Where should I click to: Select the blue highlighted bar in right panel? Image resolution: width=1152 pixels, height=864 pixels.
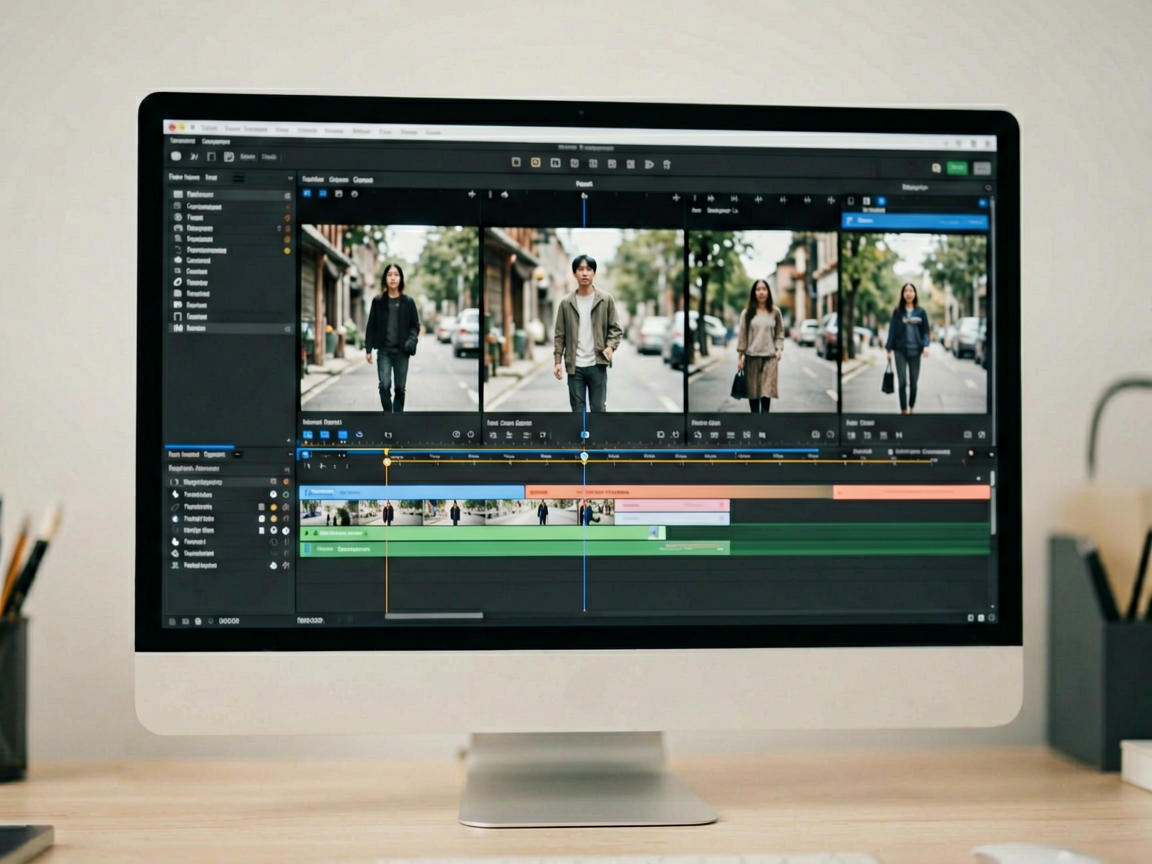coord(915,221)
